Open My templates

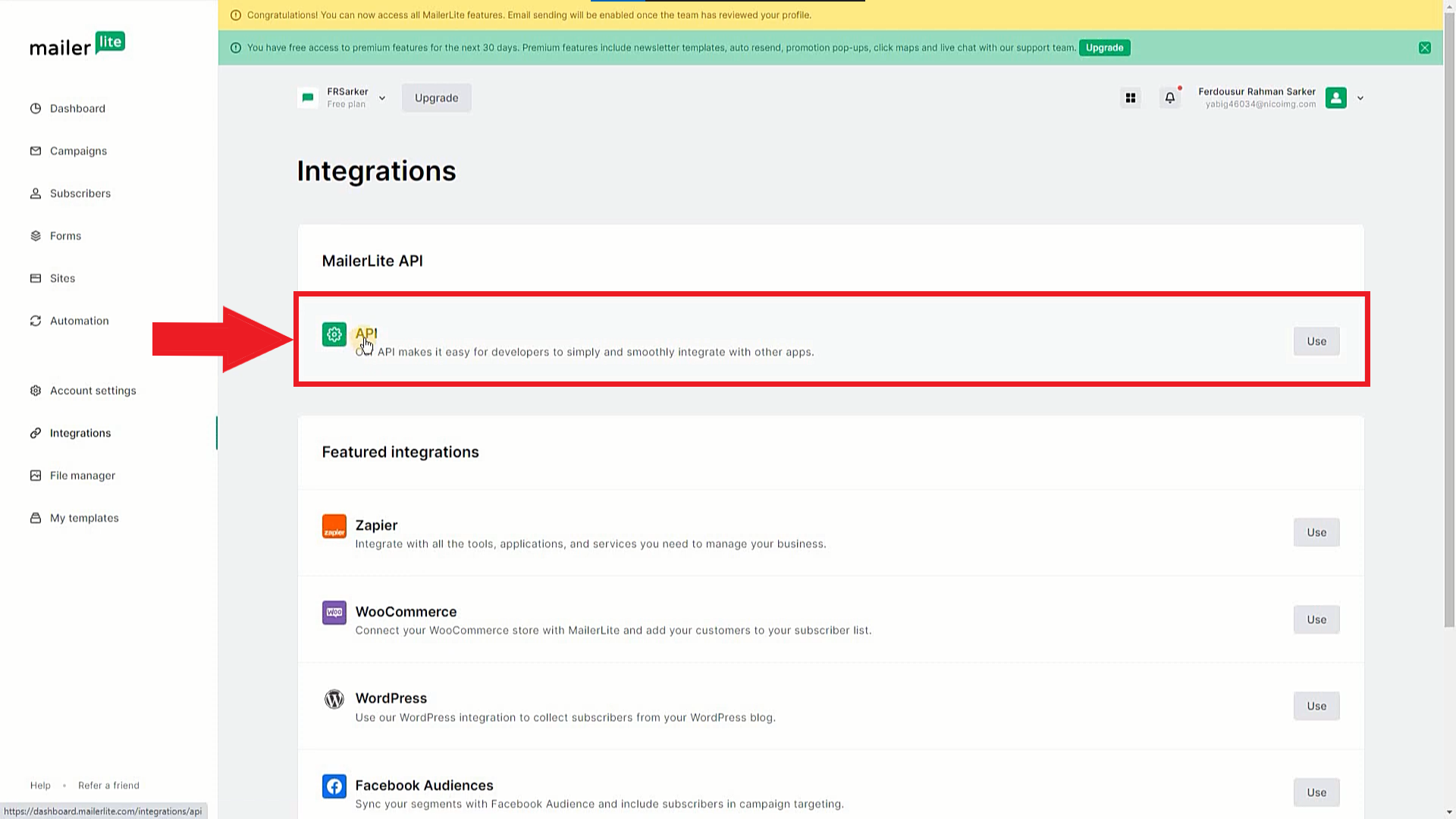84,518
